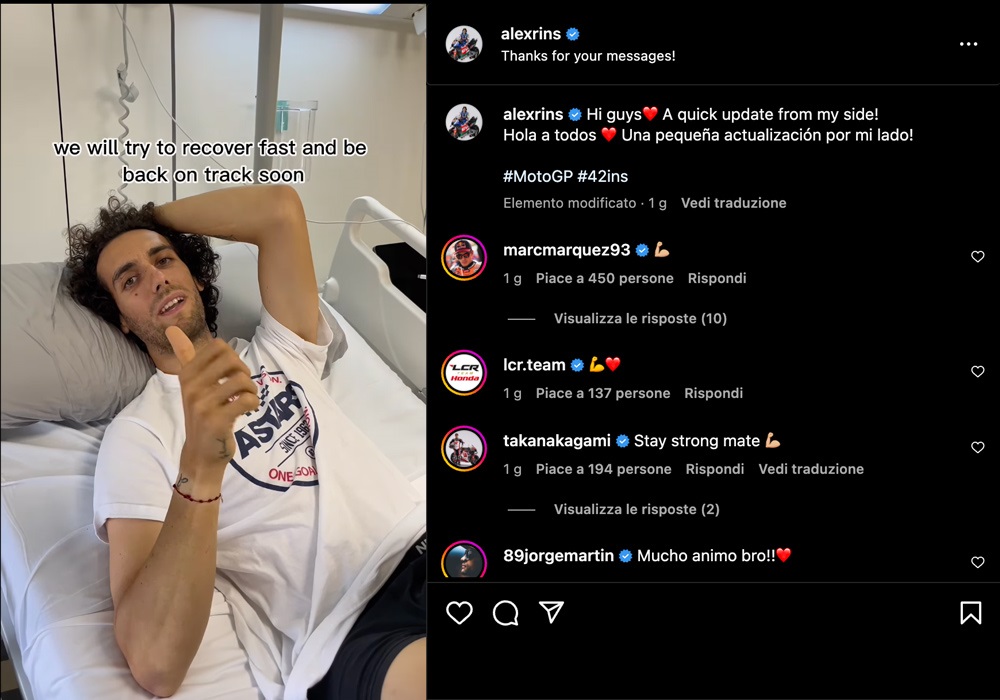Like the post with the heart icon
The width and height of the screenshot is (1000, 700).
click(459, 613)
